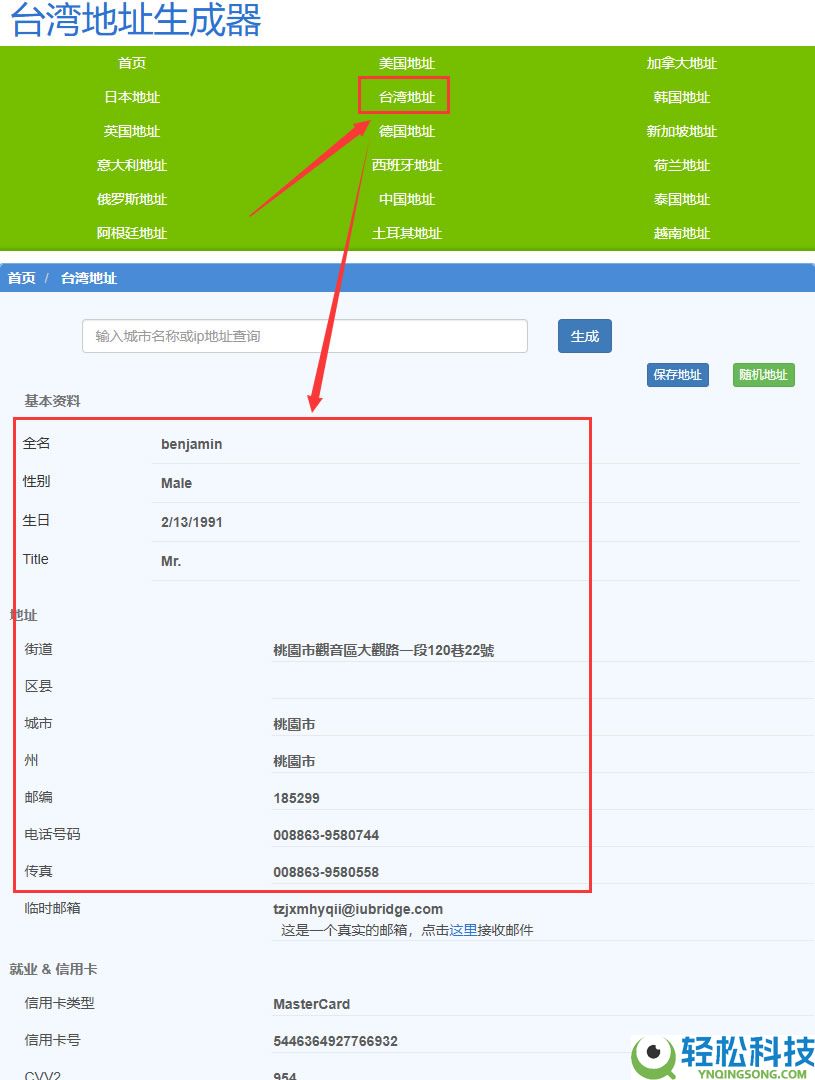This screenshot has height=1080, width=815.
Task: Open the 英国地址 section
Action: point(131,131)
